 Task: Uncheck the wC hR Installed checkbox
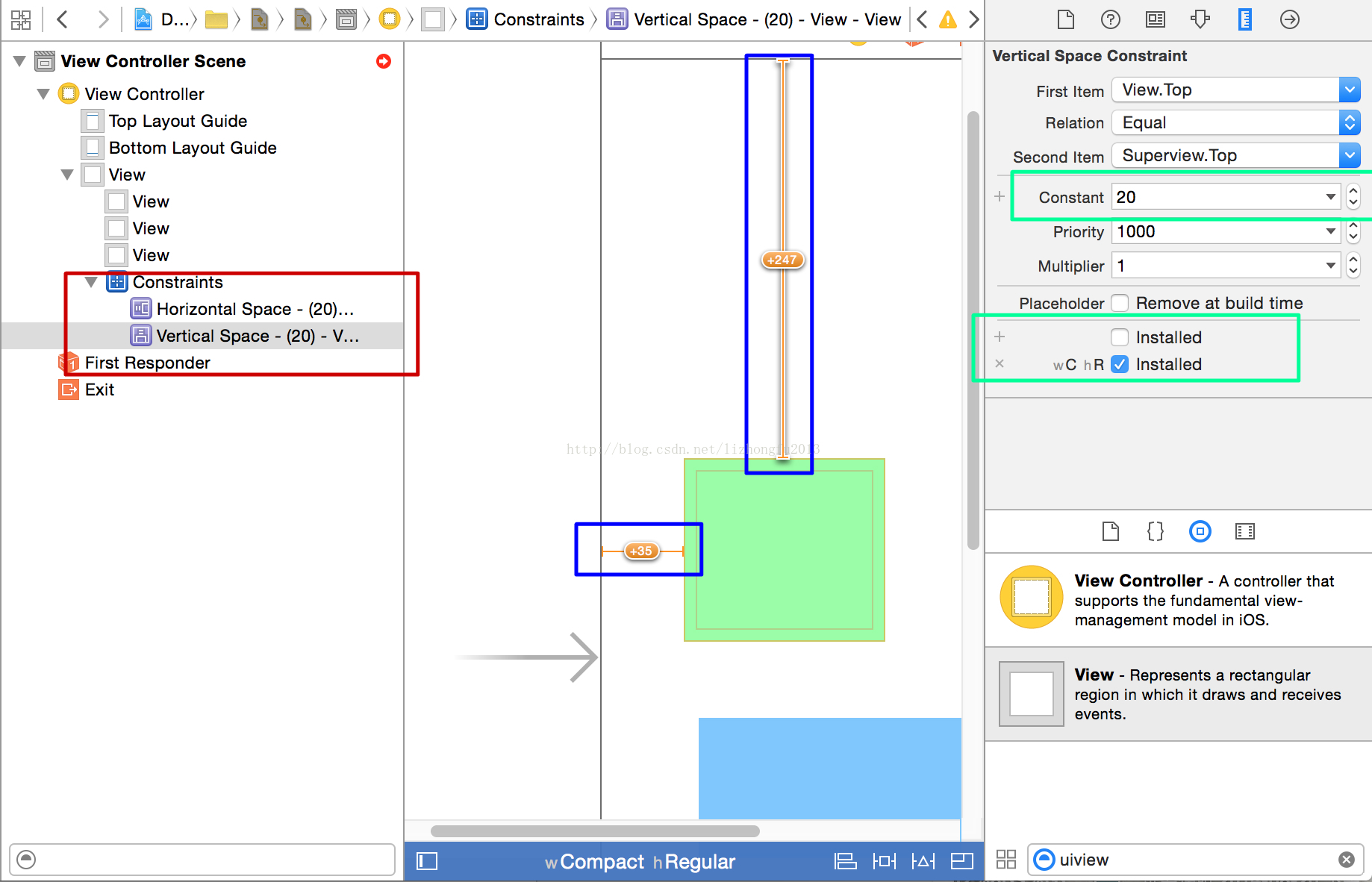pyautogui.click(x=1120, y=364)
